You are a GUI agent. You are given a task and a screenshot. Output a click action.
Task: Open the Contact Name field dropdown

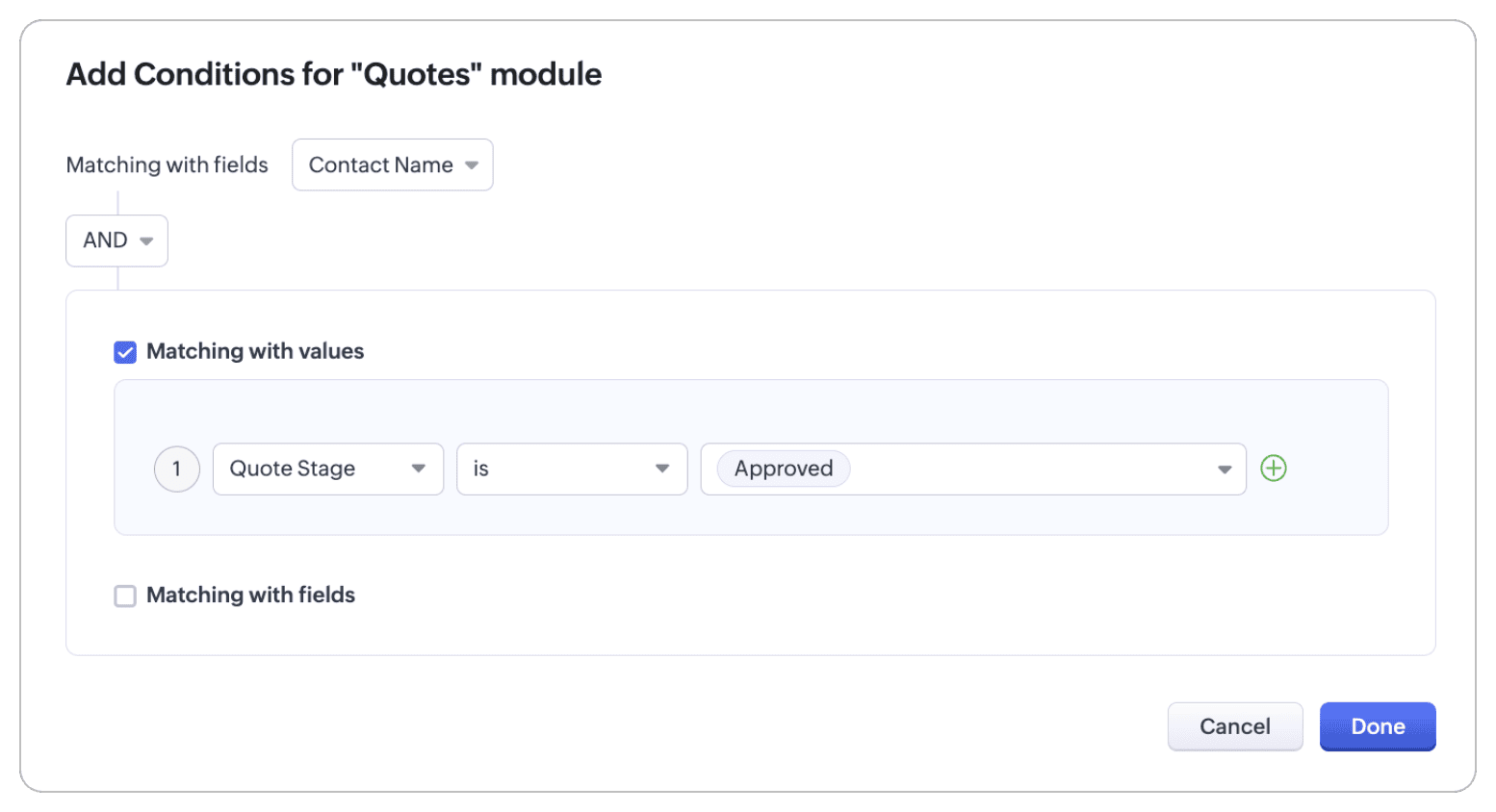(393, 165)
